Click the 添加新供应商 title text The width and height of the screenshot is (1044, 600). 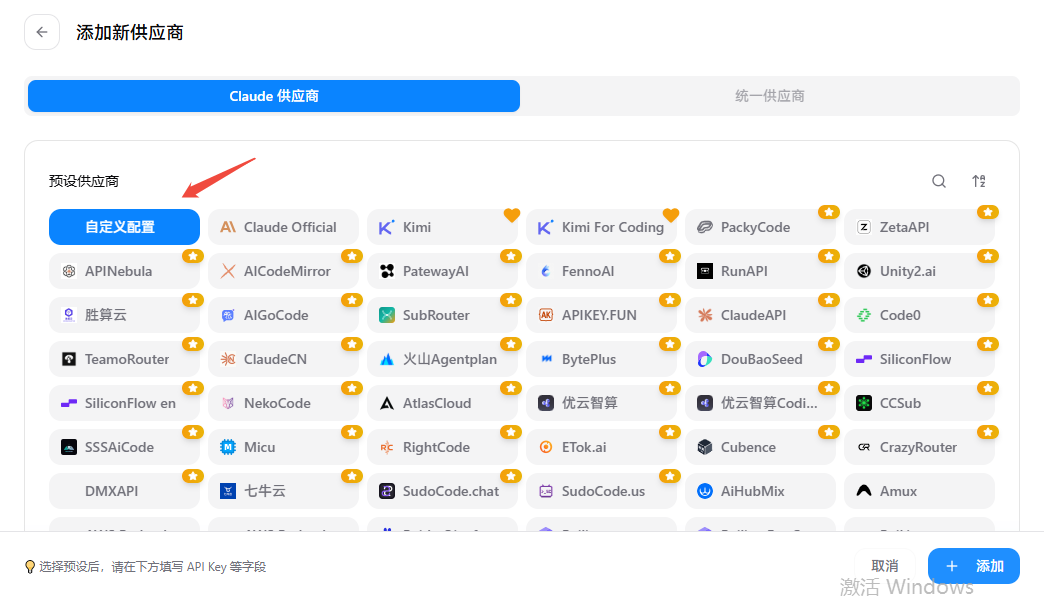point(130,33)
